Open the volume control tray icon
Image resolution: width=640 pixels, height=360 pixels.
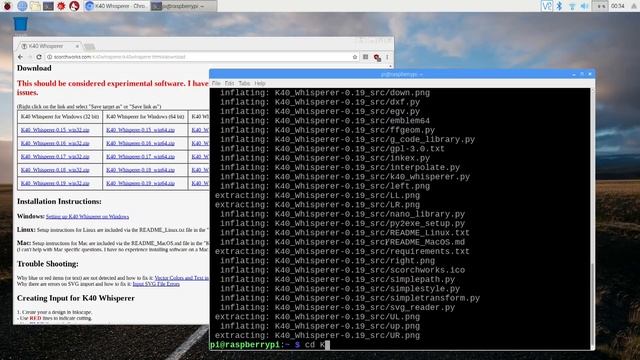pos(584,6)
